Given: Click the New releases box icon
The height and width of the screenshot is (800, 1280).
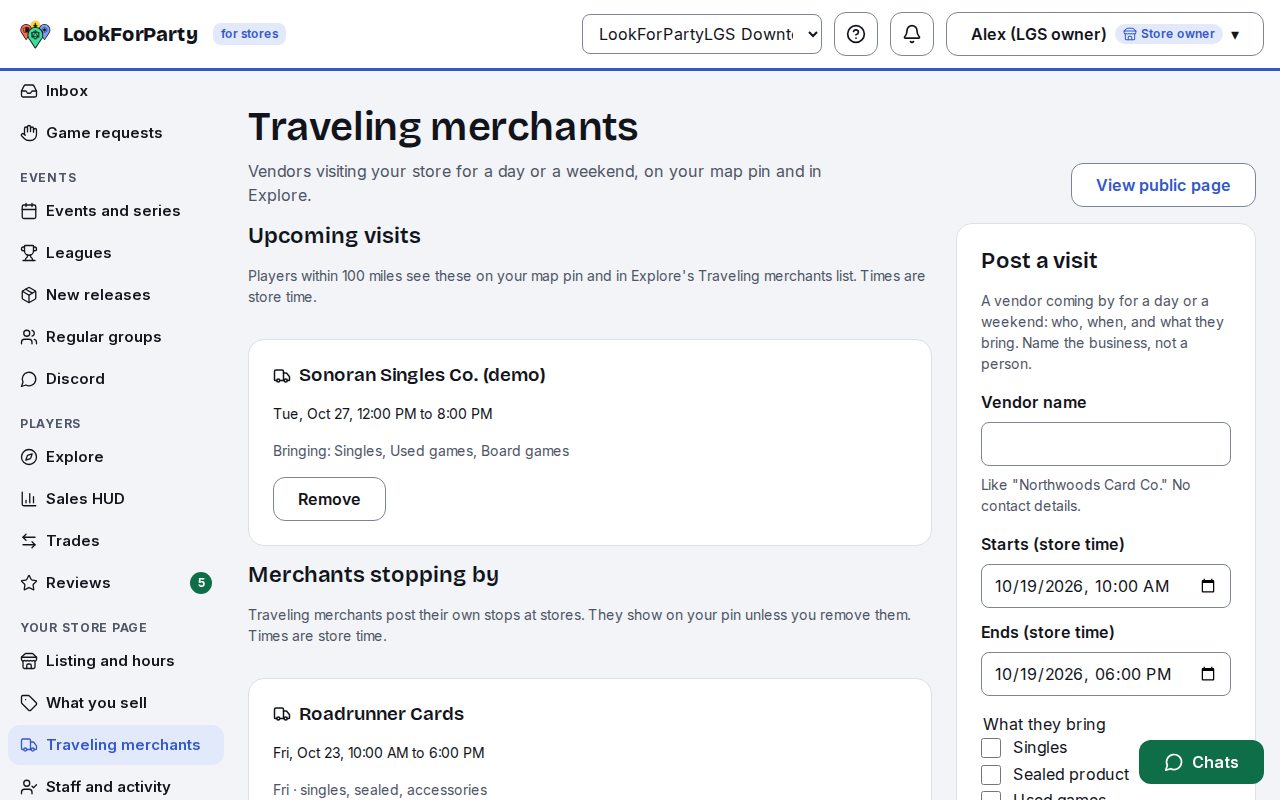Looking at the screenshot, I should (x=29, y=295).
